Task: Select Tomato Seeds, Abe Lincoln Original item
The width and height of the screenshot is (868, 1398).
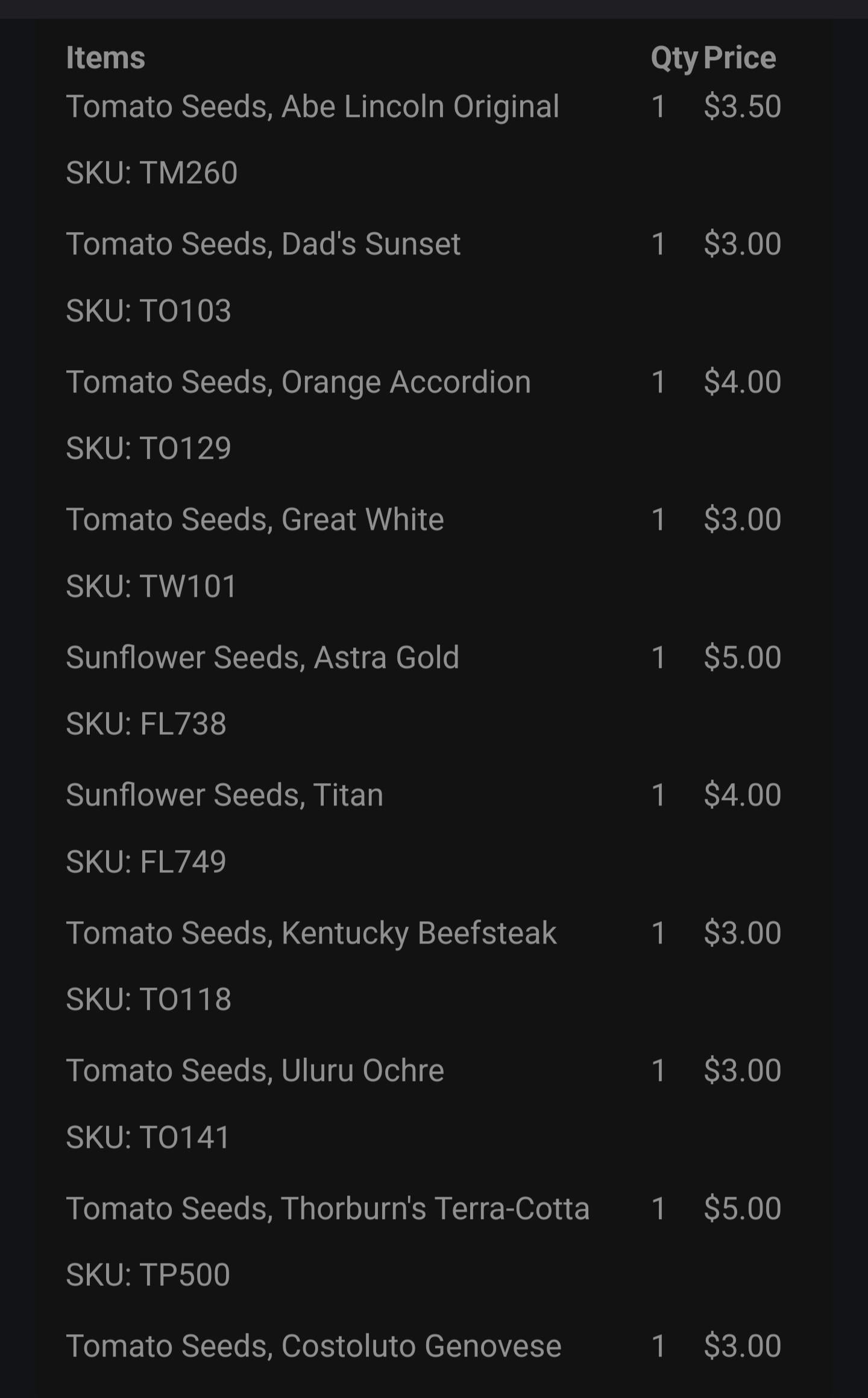Action: 313,107
